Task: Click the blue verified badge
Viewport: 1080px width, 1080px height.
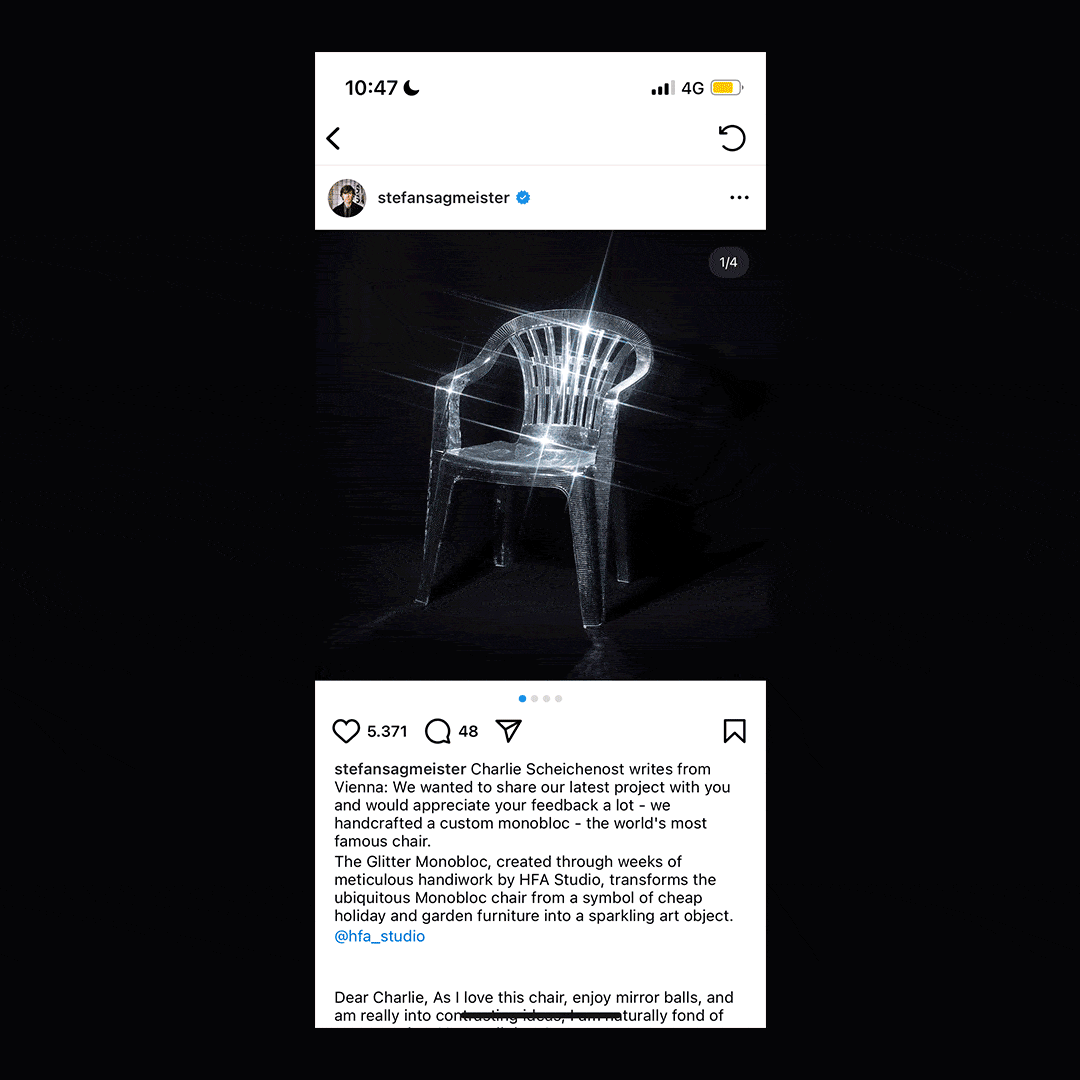Action: pos(523,198)
